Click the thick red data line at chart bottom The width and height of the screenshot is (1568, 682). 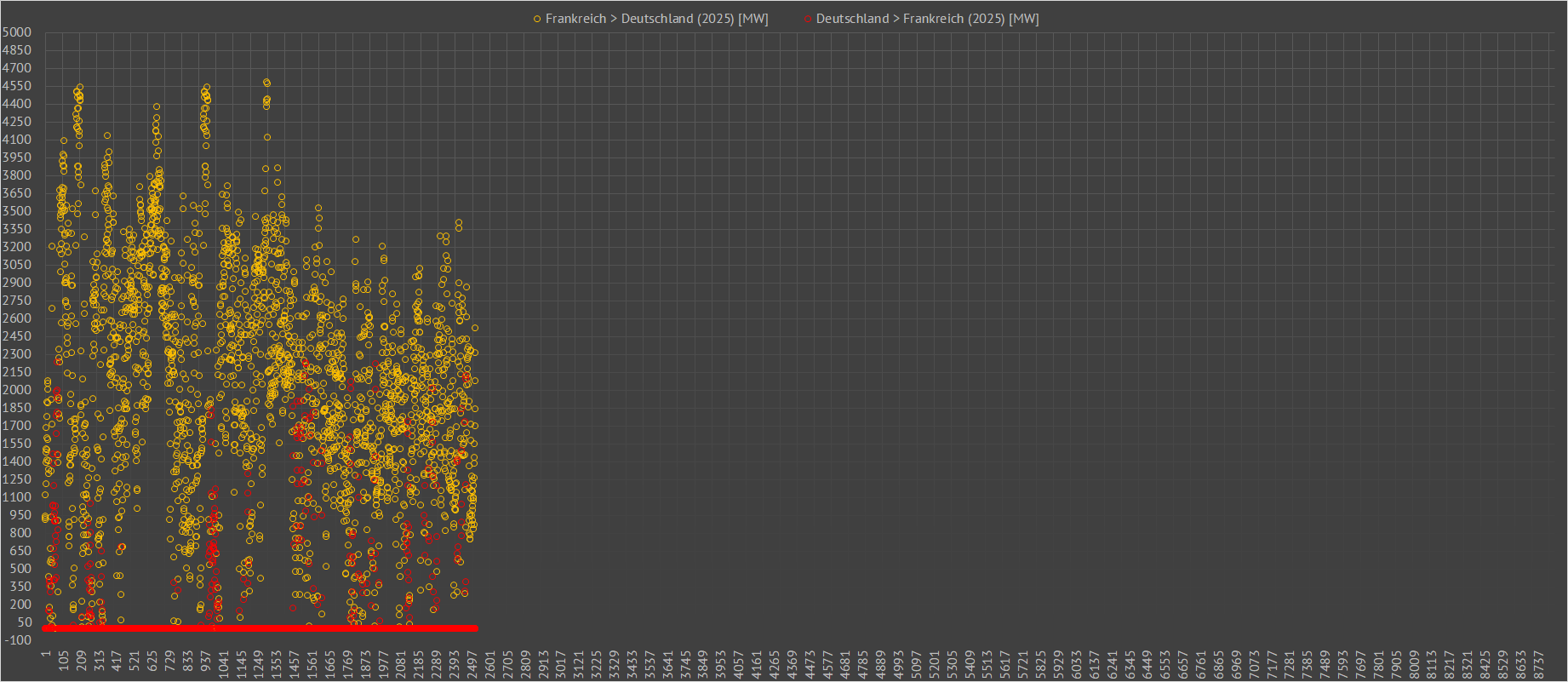[x=255, y=628]
